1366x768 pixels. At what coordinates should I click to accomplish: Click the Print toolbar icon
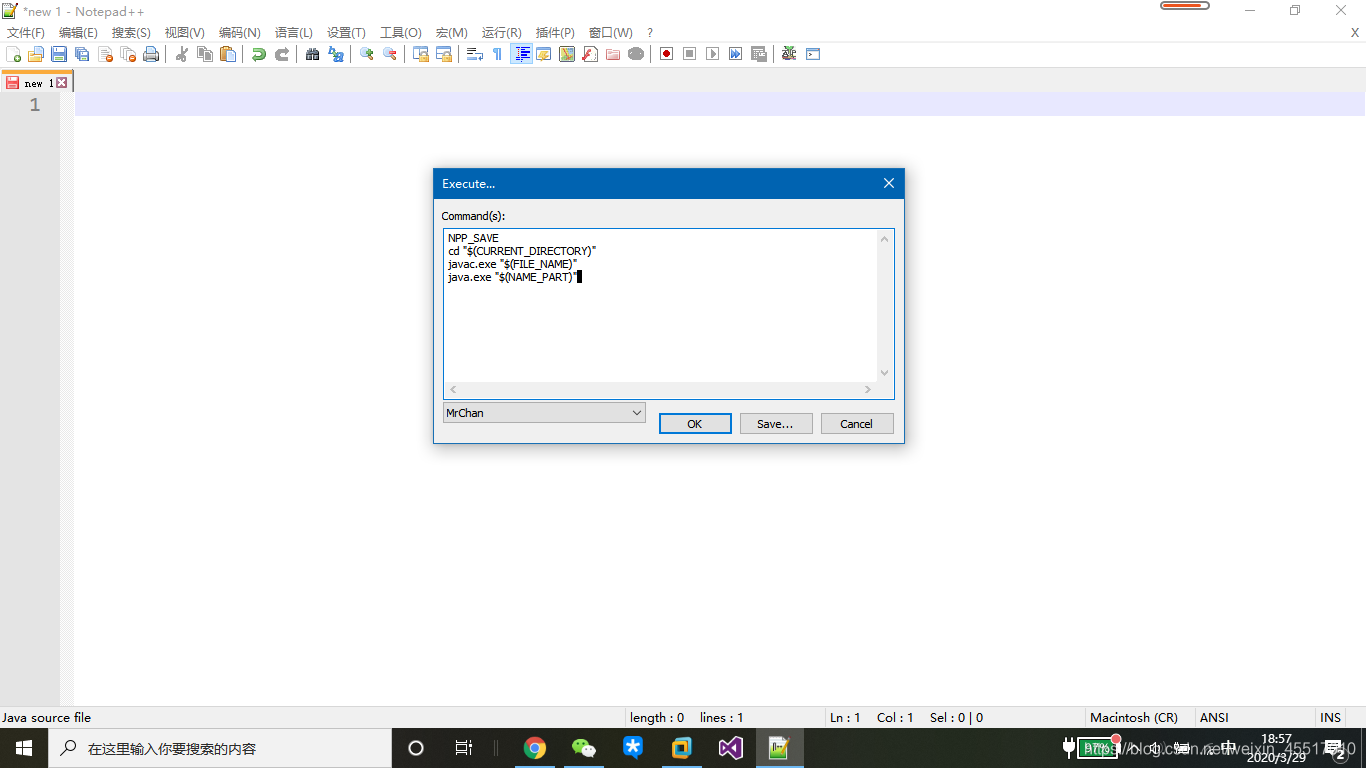pos(151,54)
